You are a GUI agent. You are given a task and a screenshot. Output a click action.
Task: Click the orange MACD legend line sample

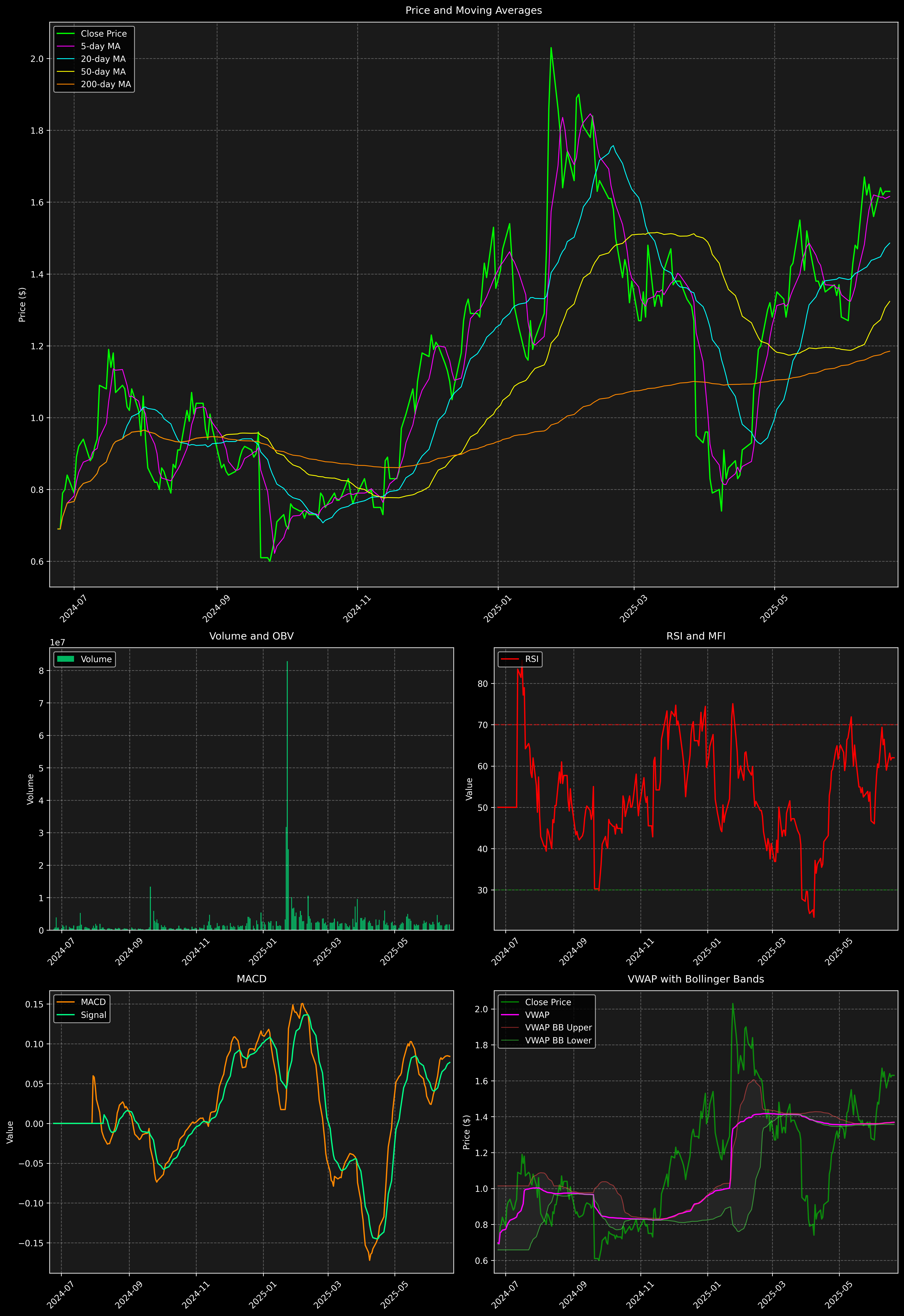click(x=66, y=1002)
